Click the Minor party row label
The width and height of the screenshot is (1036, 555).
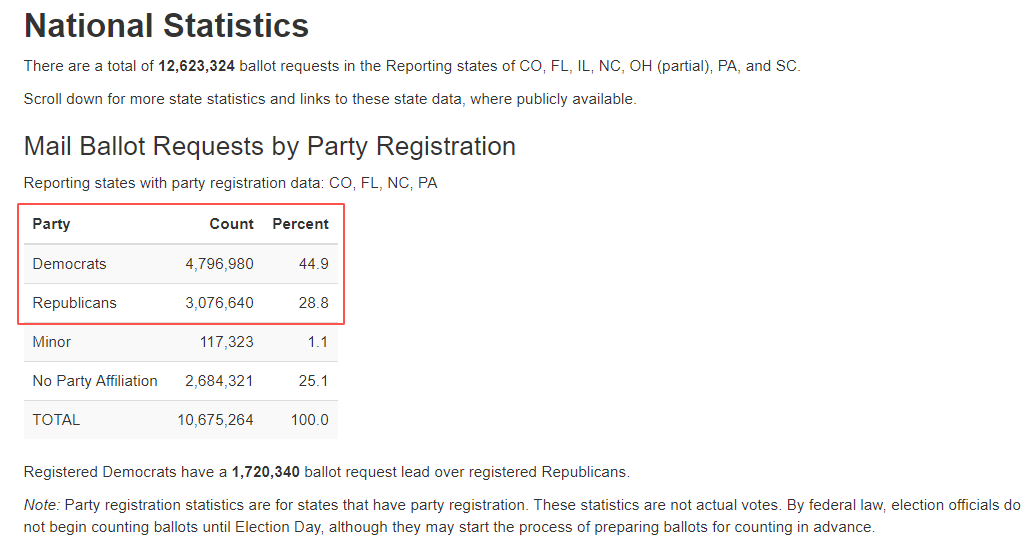pyautogui.click(x=52, y=342)
